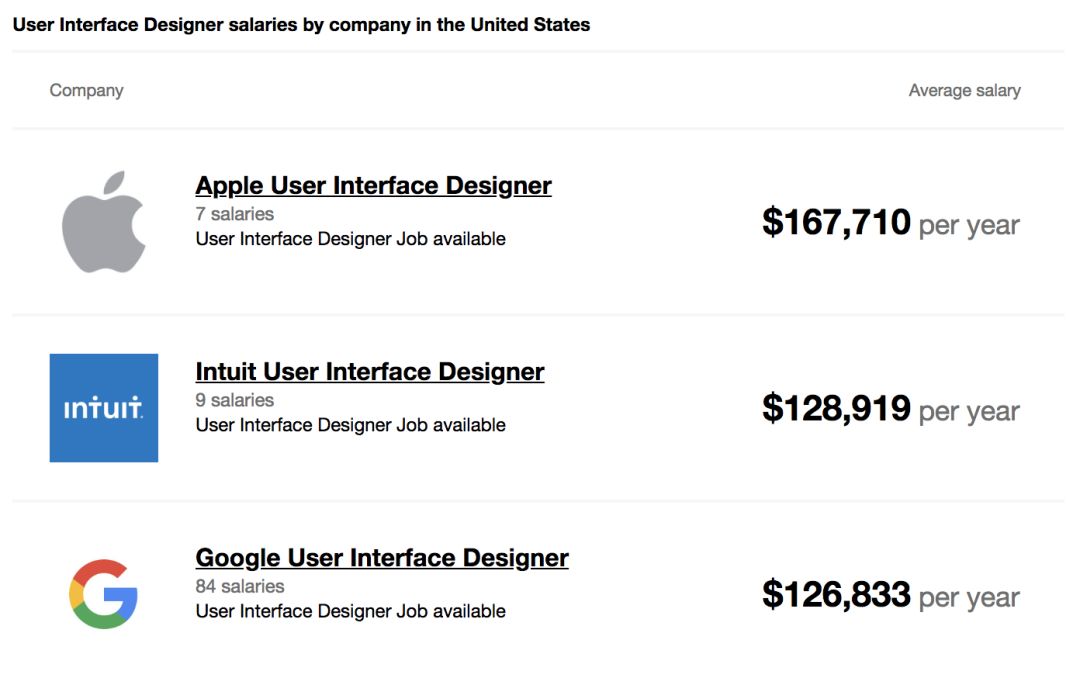Image resolution: width=1080 pixels, height=678 pixels.
Task: Click the Average salary column header
Action: click(964, 91)
